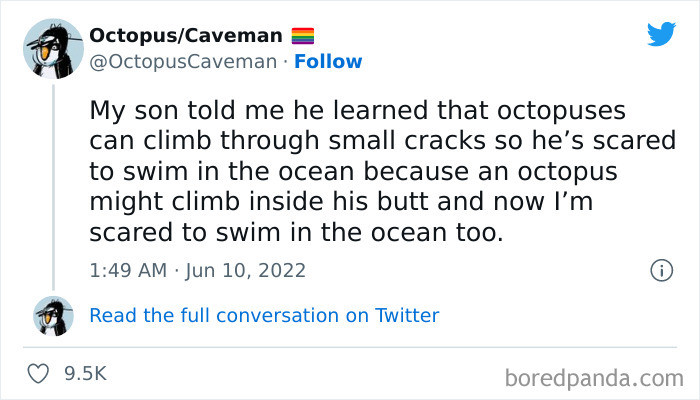Like the tweet with the heart icon
The width and height of the screenshot is (700, 400).
[x=39, y=374]
